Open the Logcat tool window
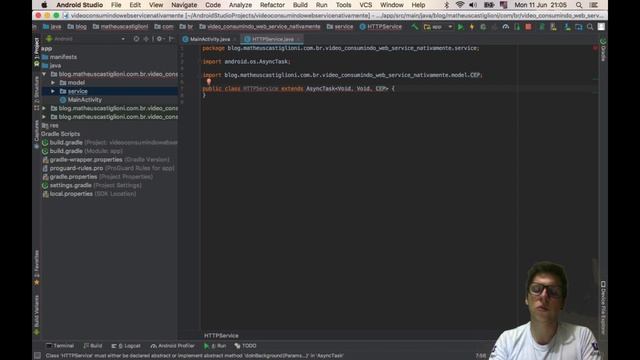 tap(126, 346)
